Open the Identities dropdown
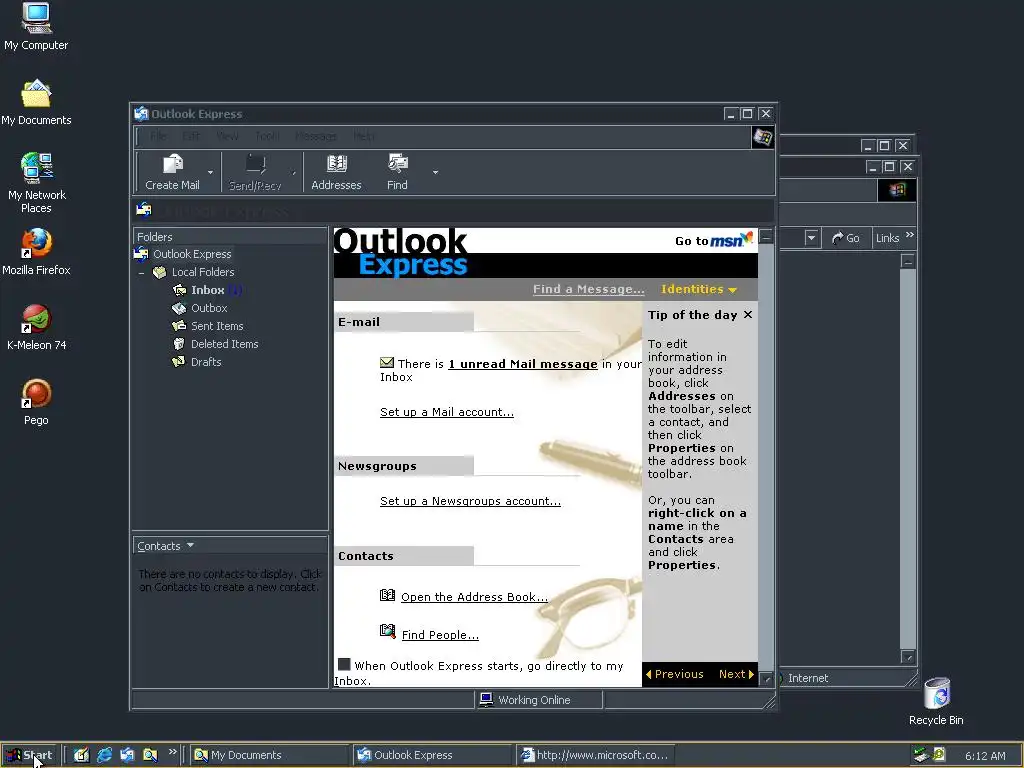 [699, 289]
